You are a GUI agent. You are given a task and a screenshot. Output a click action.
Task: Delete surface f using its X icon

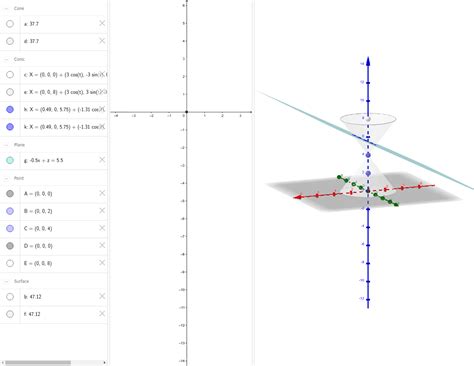(x=102, y=314)
